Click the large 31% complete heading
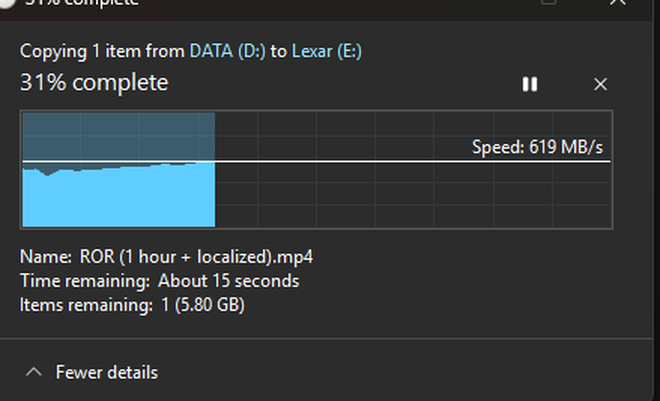The width and height of the screenshot is (660, 401). coord(94,82)
